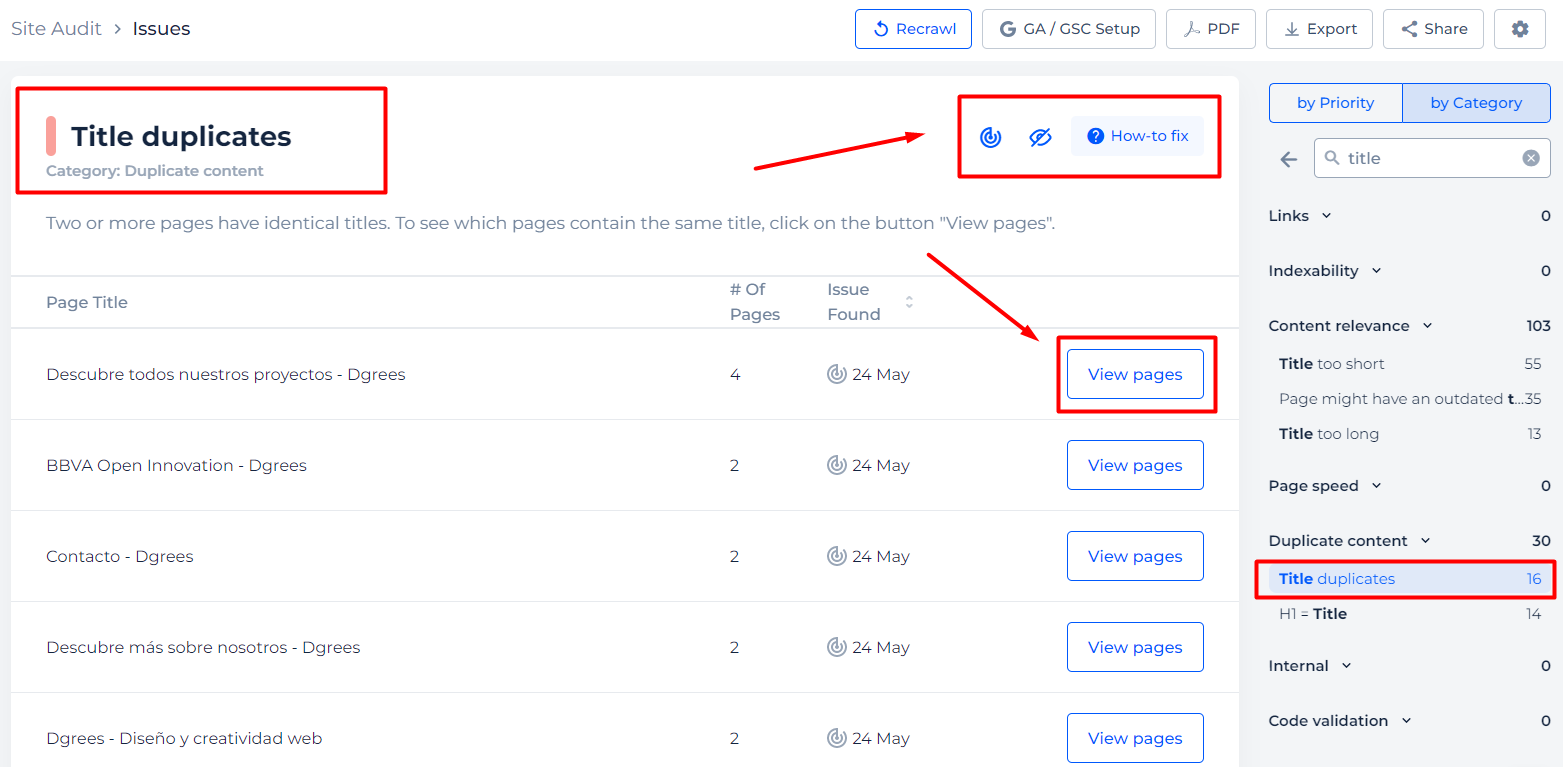Viewport: 1563px width, 767px height.
Task: Click the Title duplicates heading
Action: pyautogui.click(x=181, y=136)
